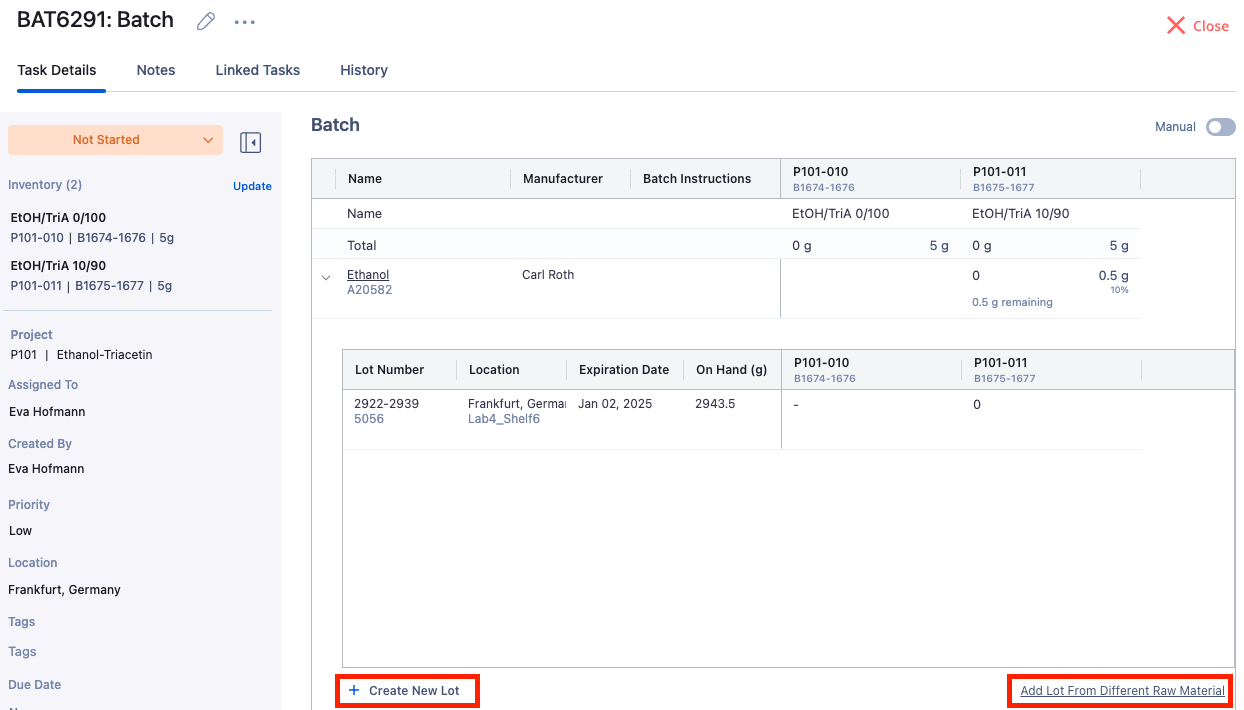Open Lab4_Shelf6 location link
The height and width of the screenshot is (710, 1244).
504,419
